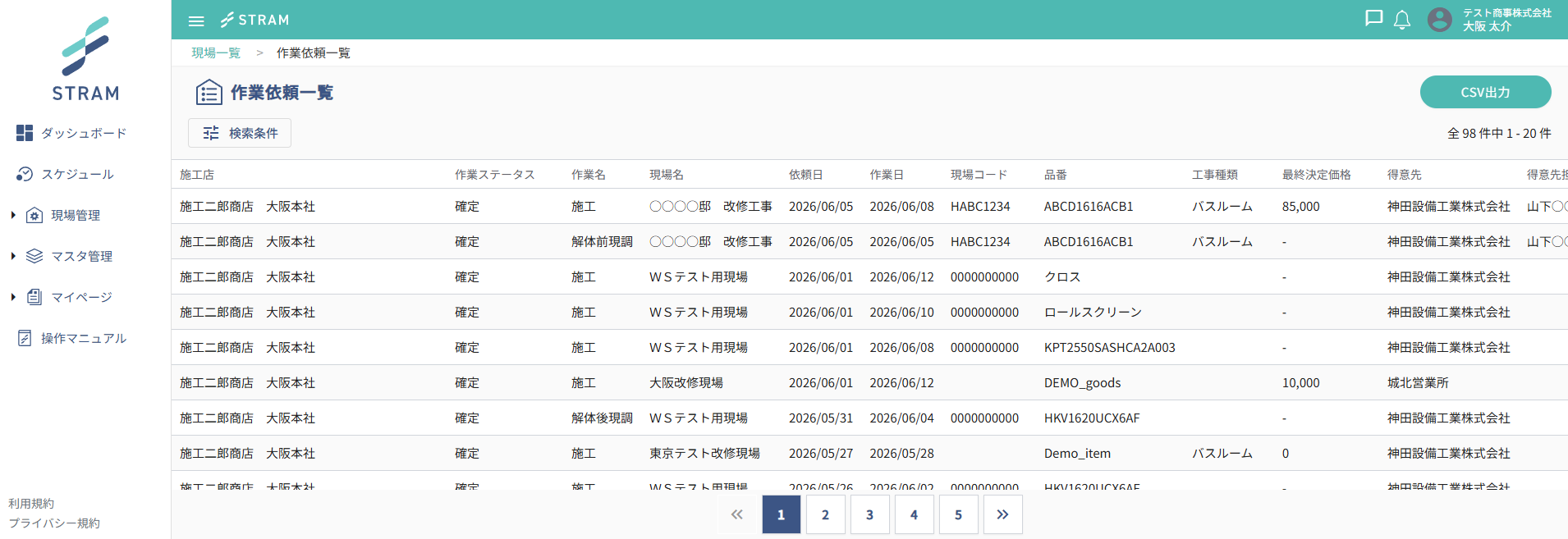Click the 作業ステータス column header

point(495,175)
